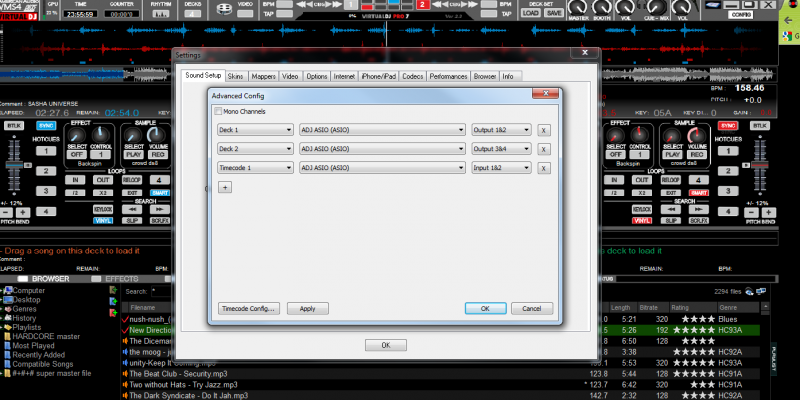
Task: Add a new audio routing row
Action: click(225, 187)
